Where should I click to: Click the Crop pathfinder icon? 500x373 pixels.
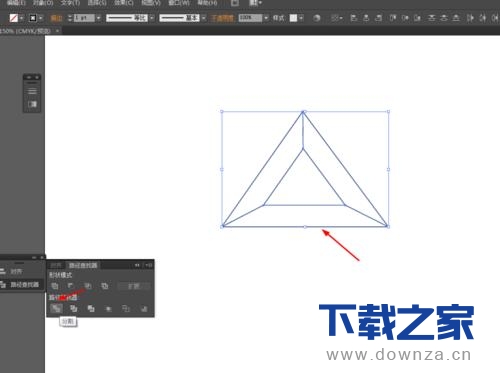(108, 309)
